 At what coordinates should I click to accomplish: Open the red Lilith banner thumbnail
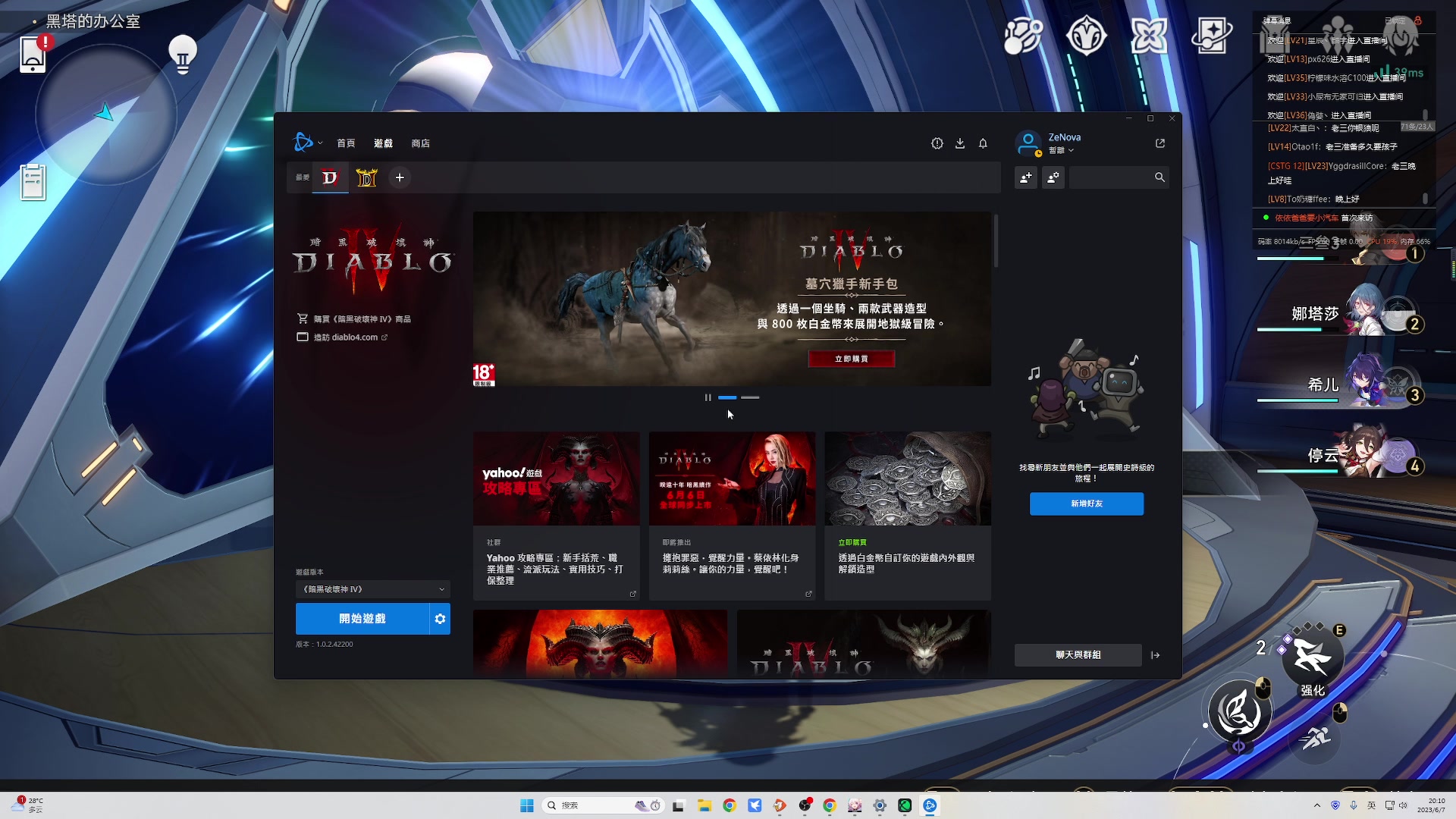(600, 643)
